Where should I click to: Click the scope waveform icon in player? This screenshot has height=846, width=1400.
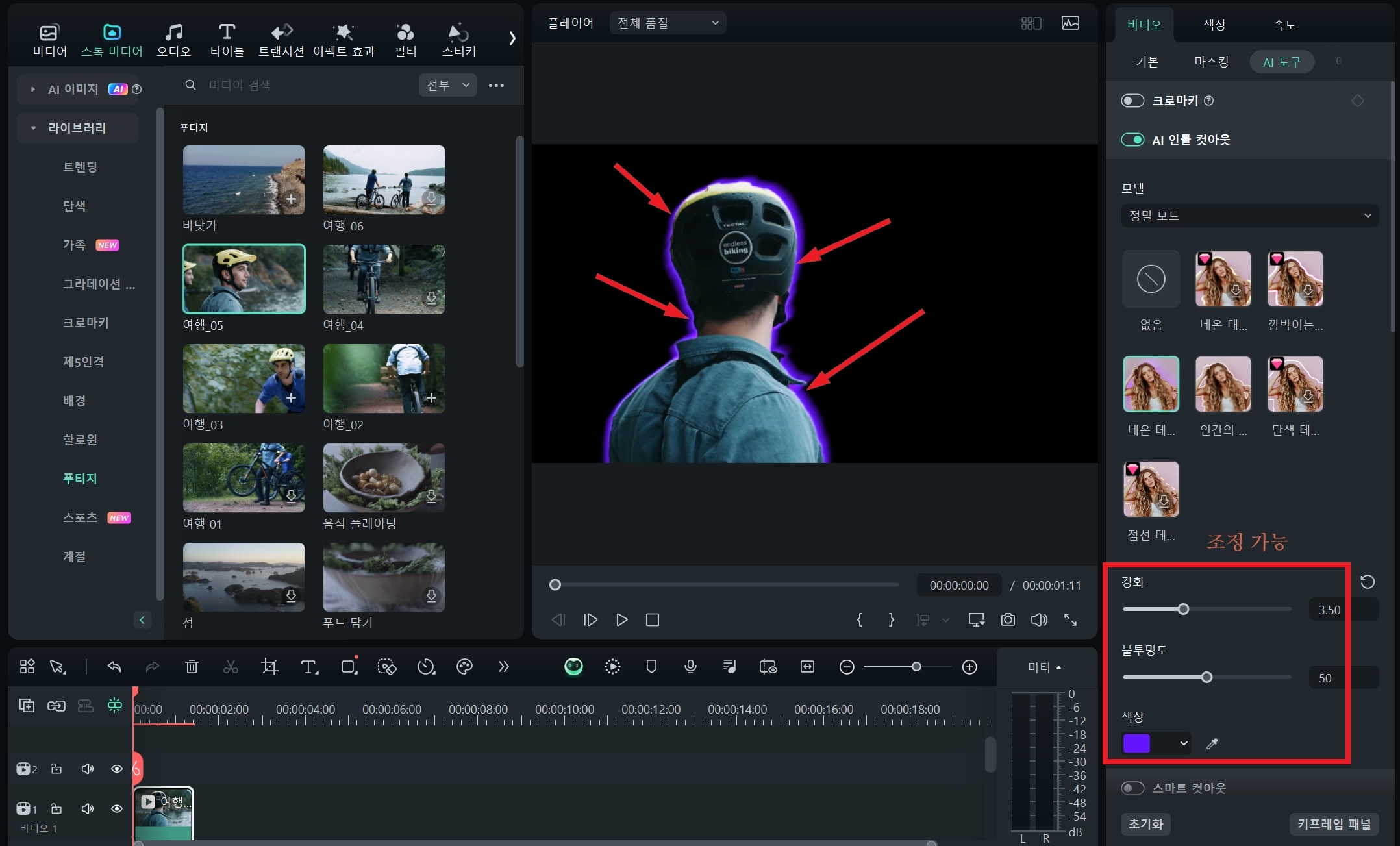tap(1070, 23)
